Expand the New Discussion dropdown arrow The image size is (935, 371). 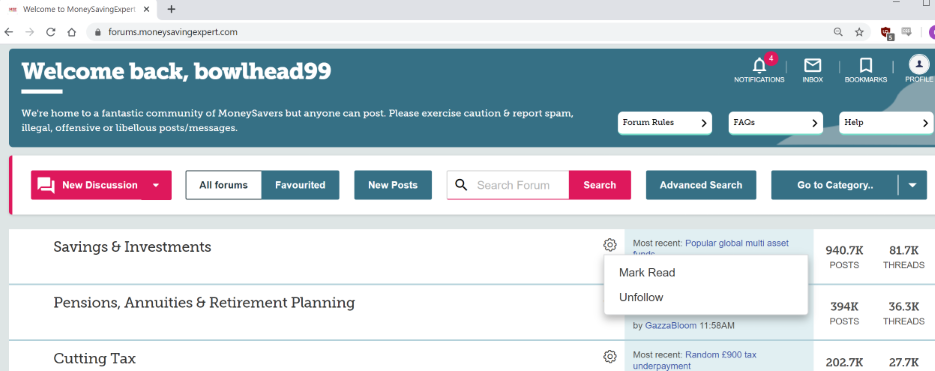(156, 185)
